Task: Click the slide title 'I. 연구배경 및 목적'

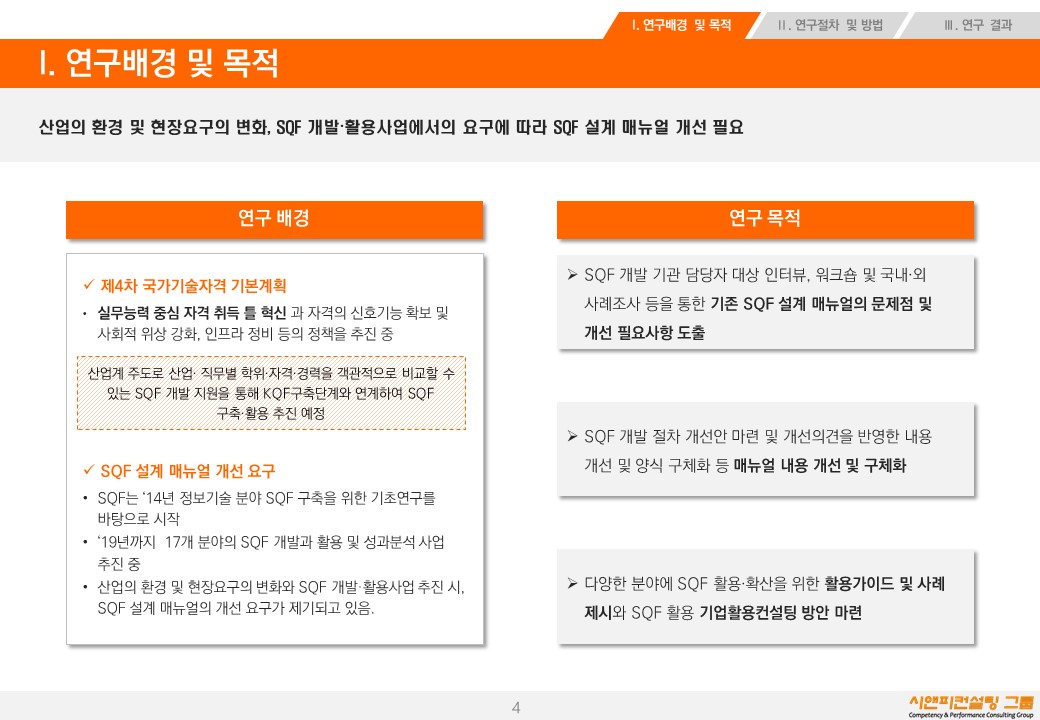Action: tap(159, 63)
